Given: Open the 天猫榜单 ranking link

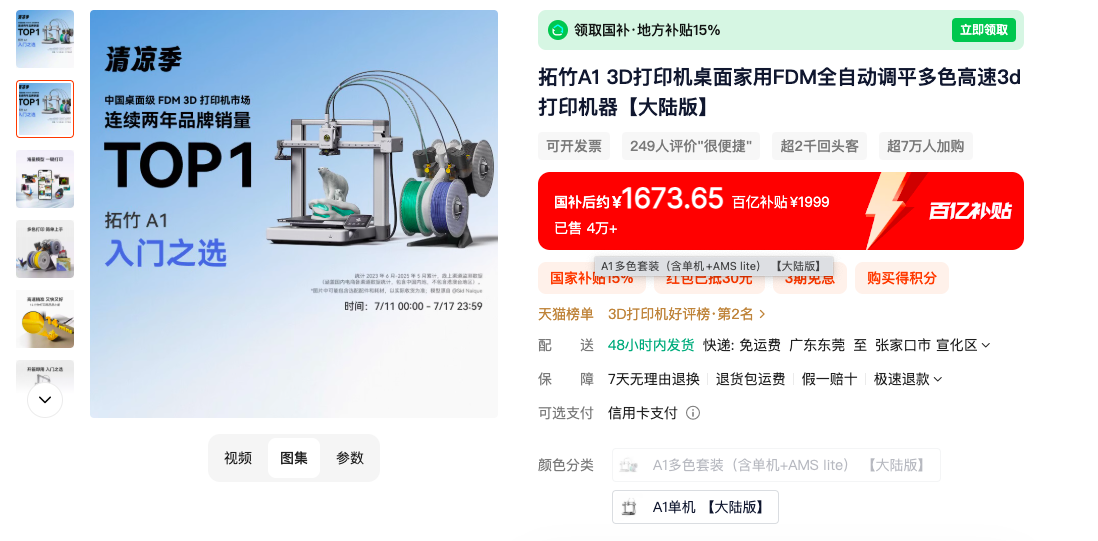Looking at the screenshot, I should click(566, 314).
